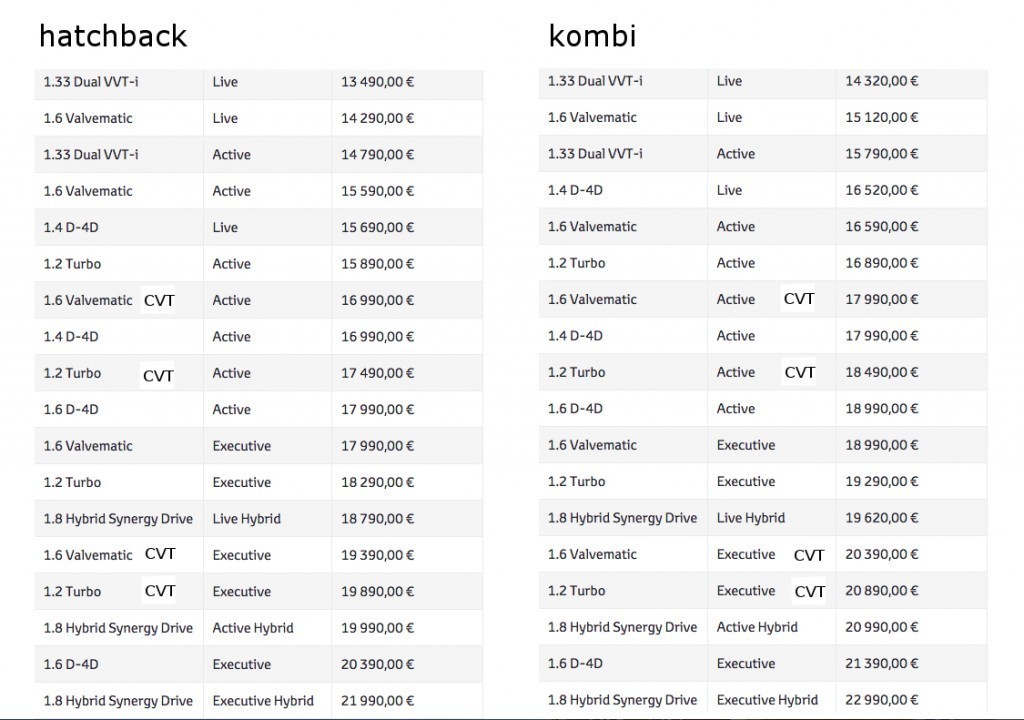Select the 17 490,00 € price cell

click(x=377, y=373)
